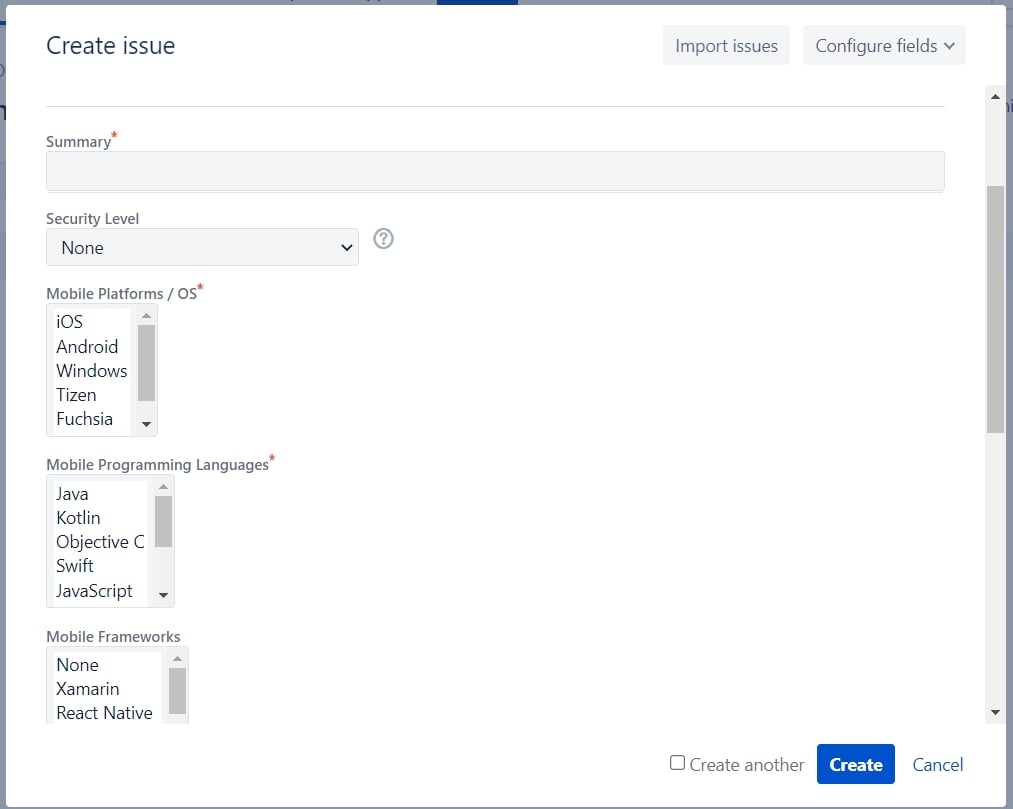Cancel the Create issue dialog
The image size is (1013, 809).
click(x=937, y=764)
